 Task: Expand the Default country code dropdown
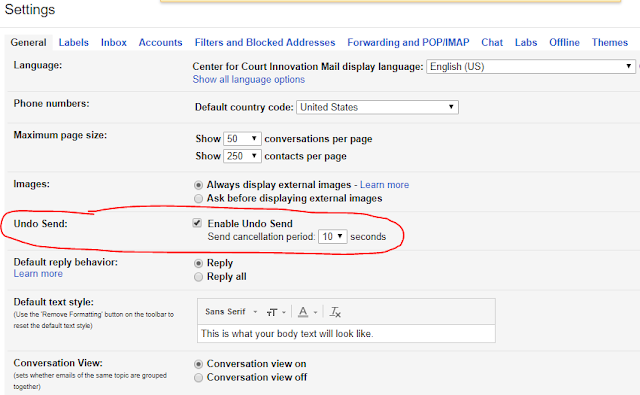click(377, 107)
